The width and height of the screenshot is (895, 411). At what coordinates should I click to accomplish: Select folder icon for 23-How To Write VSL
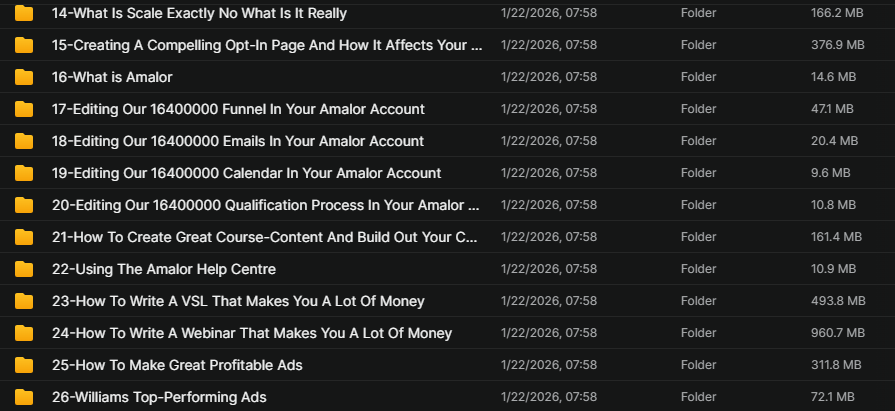[25, 301]
